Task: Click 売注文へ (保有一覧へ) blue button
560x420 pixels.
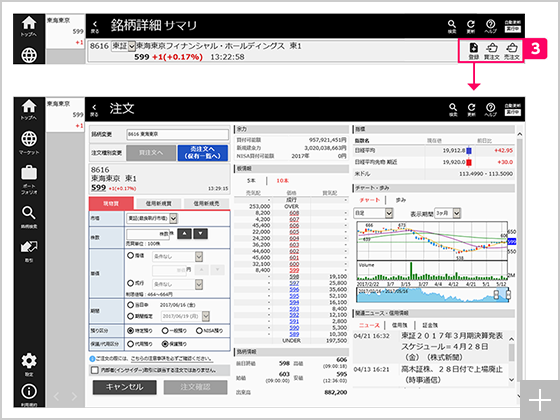Action: (x=202, y=153)
